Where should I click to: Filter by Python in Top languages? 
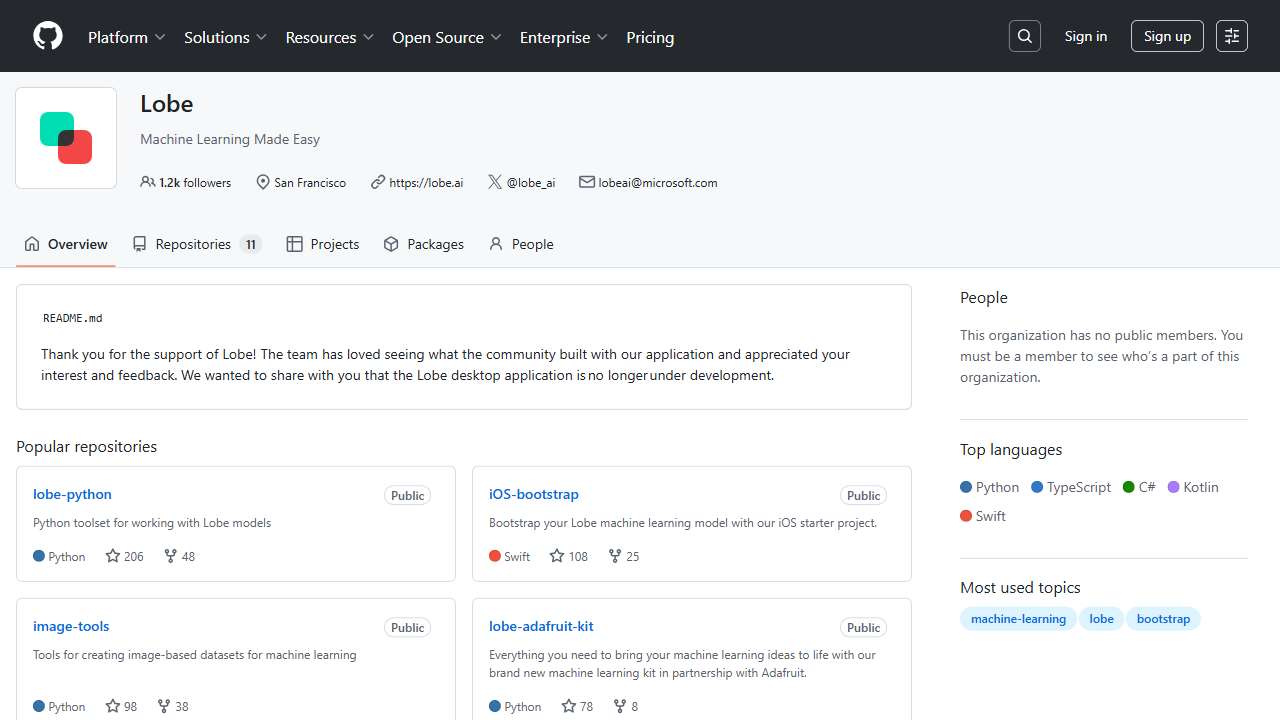click(990, 487)
